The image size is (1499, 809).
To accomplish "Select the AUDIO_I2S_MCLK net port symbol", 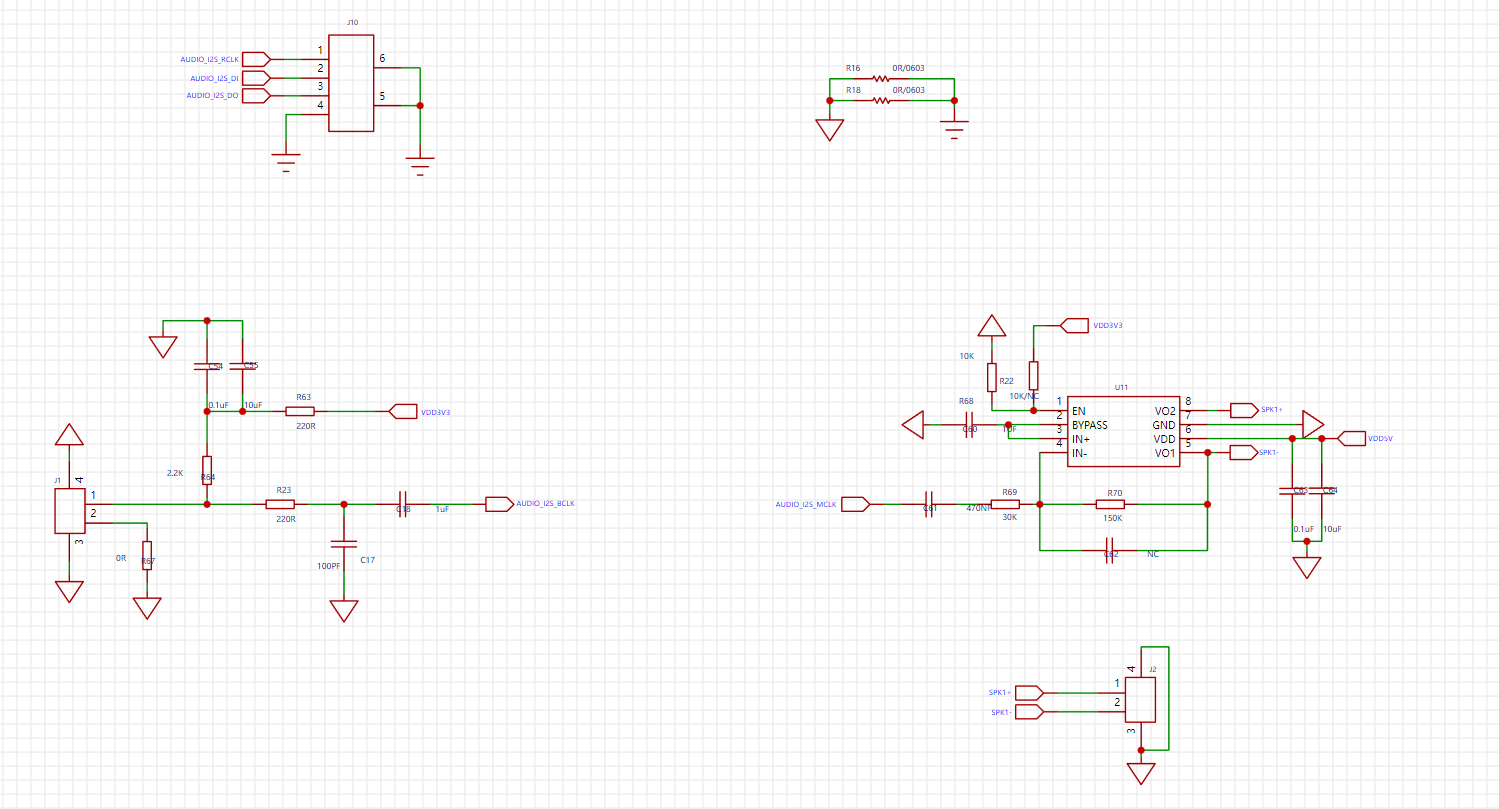I will 856,505.
